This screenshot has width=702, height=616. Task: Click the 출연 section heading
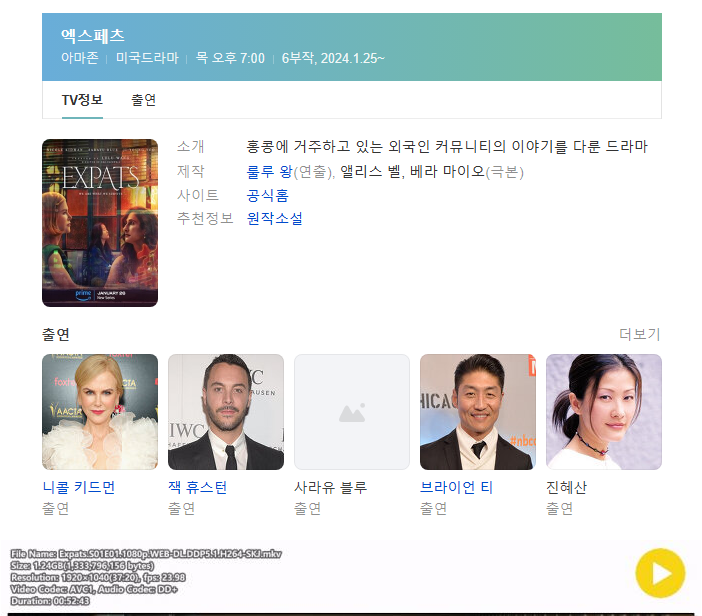[56, 334]
